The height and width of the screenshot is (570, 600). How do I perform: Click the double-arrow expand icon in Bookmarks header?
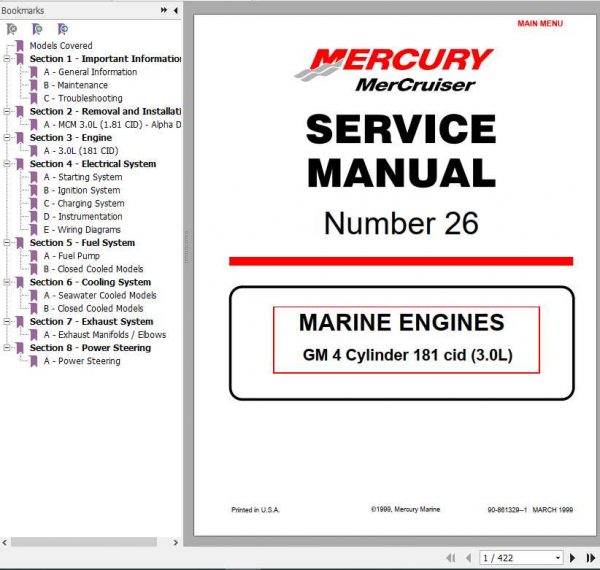(x=164, y=10)
